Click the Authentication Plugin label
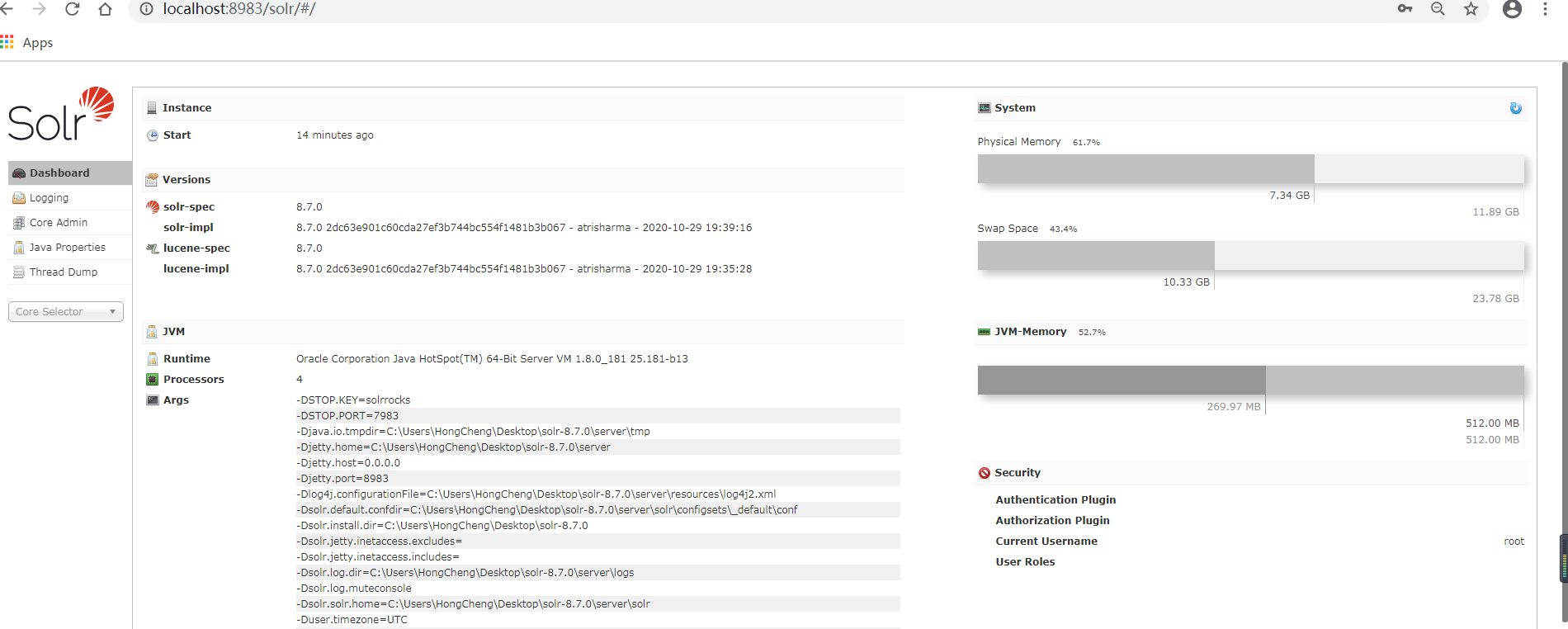Screen dimensions: 1568x629 (1056, 500)
